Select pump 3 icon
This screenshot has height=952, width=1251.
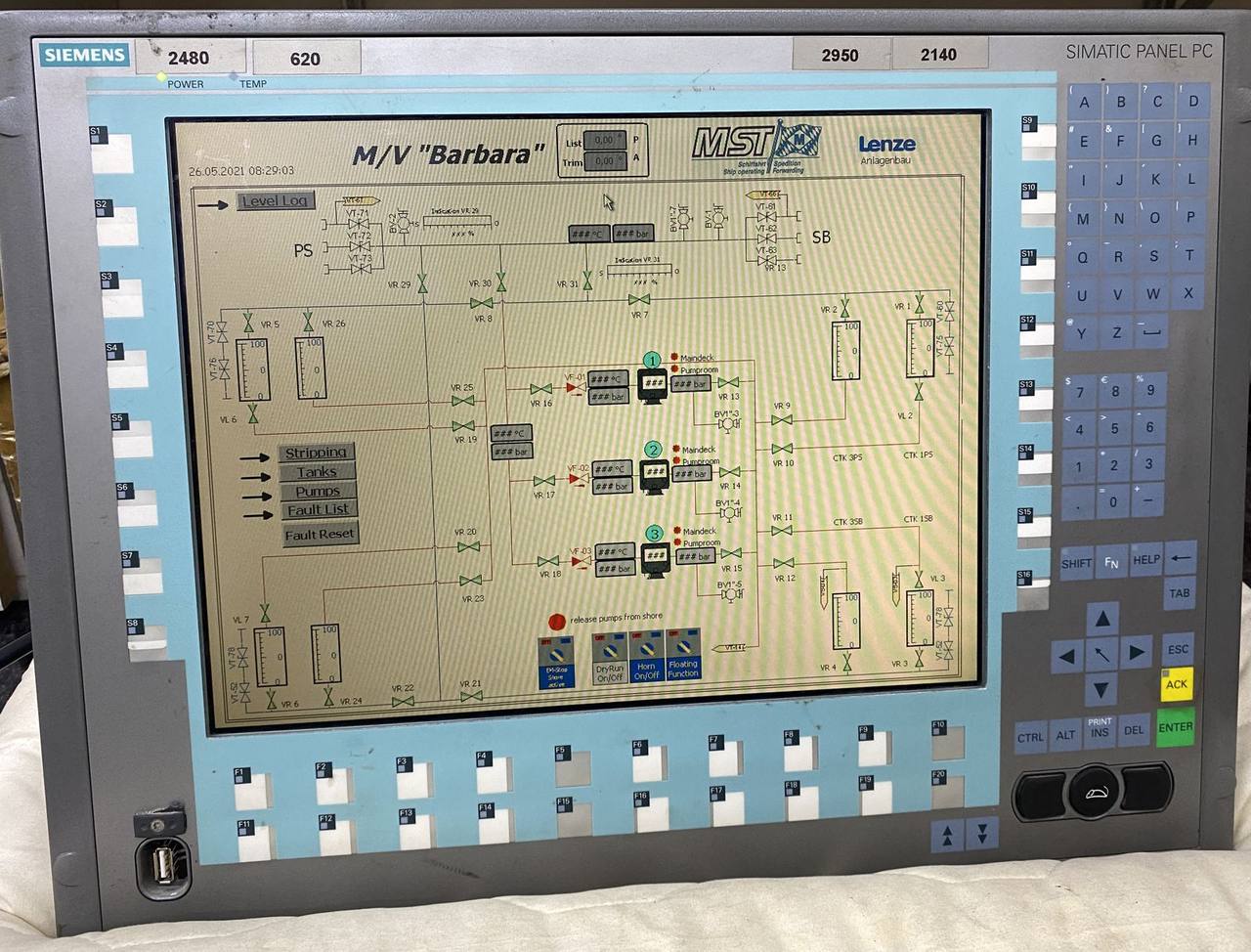(x=656, y=558)
